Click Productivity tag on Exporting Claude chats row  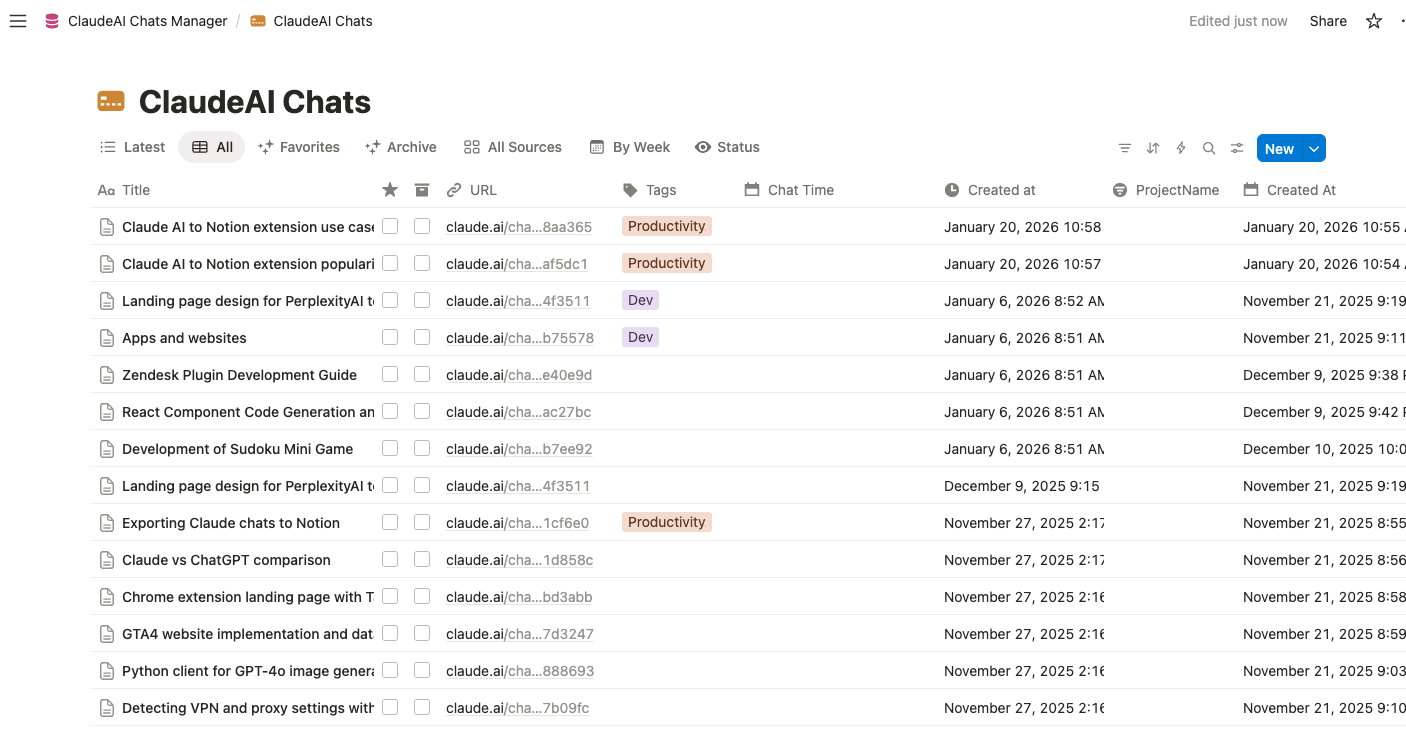pos(666,522)
